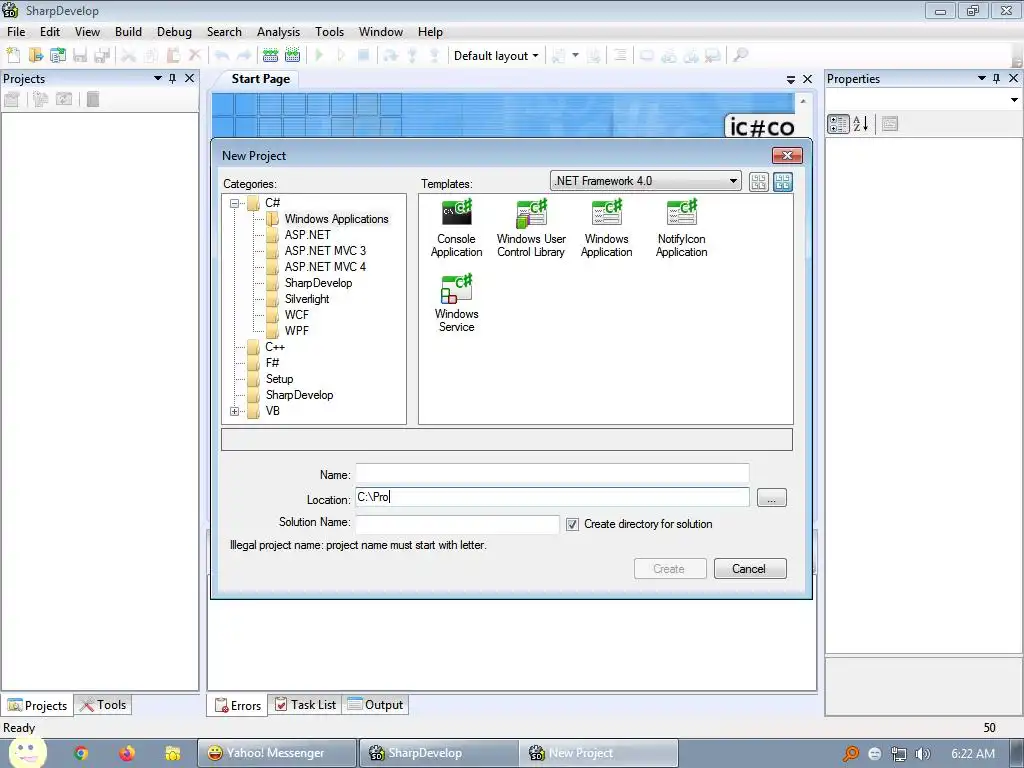Viewport: 1024px width, 768px height.
Task: Collapse the C# category node
Action: coord(234,203)
